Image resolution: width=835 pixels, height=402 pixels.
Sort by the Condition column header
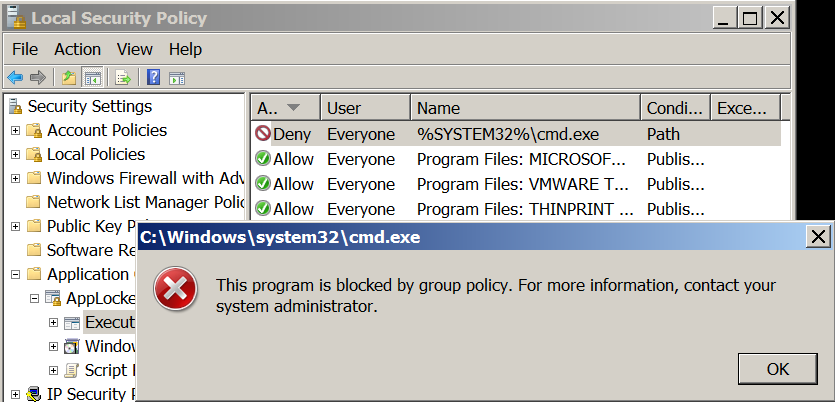point(675,108)
